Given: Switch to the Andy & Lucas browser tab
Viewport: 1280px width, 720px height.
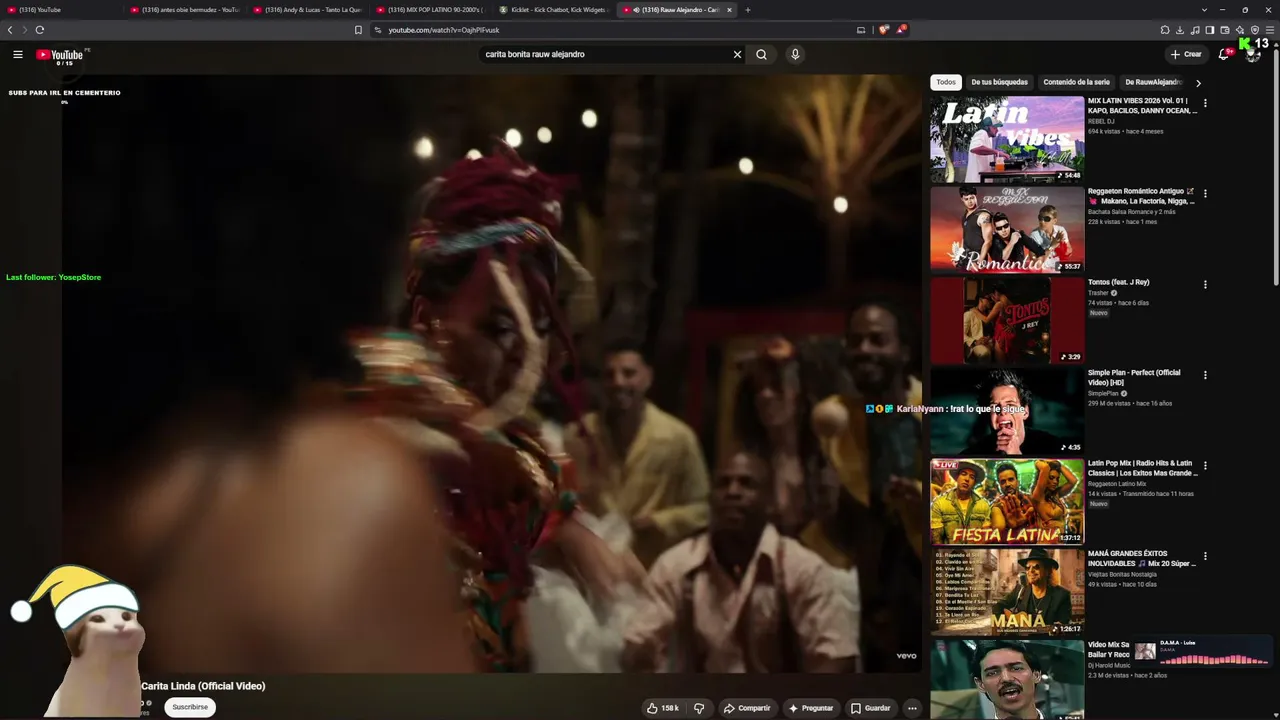Looking at the screenshot, I should [308, 10].
